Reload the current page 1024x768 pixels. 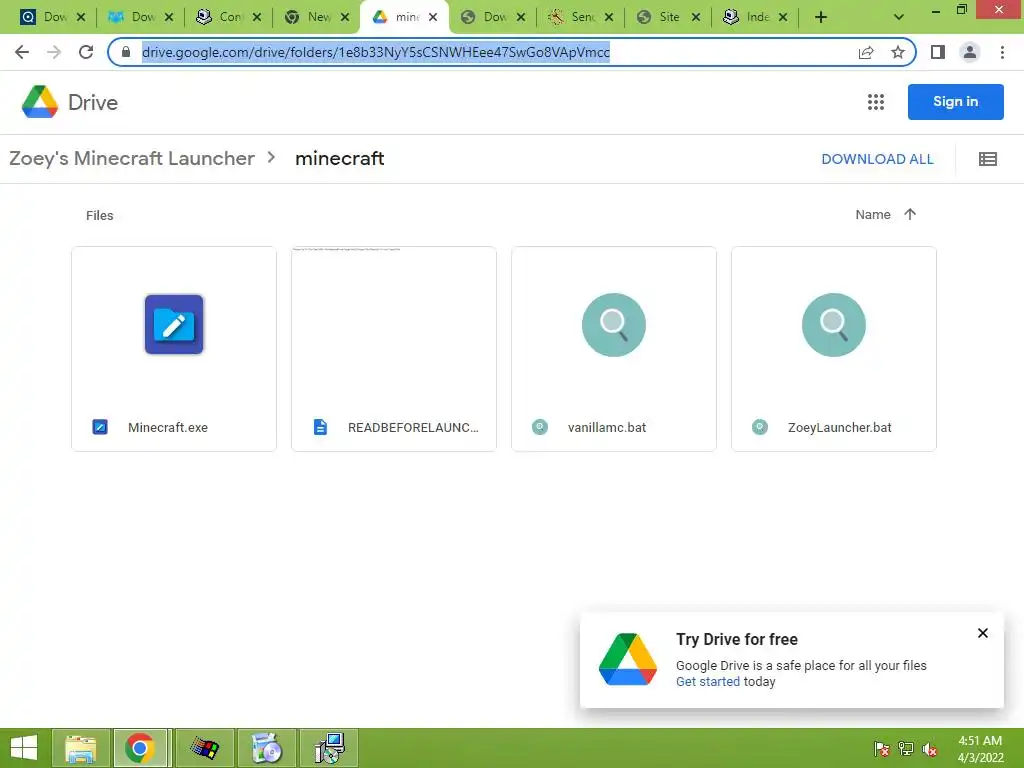coord(86,52)
